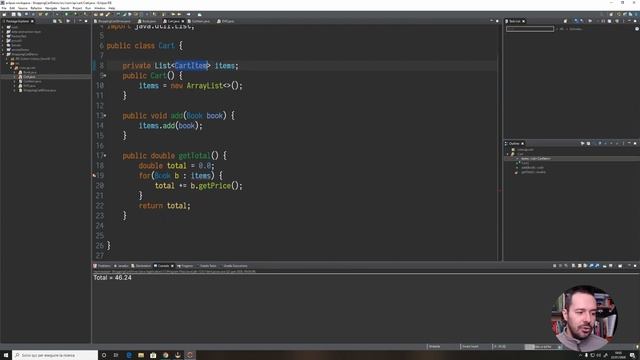Viewport: 640px width, 360px height.
Task: Expand the Book.java tree node
Action: (x=15, y=72)
